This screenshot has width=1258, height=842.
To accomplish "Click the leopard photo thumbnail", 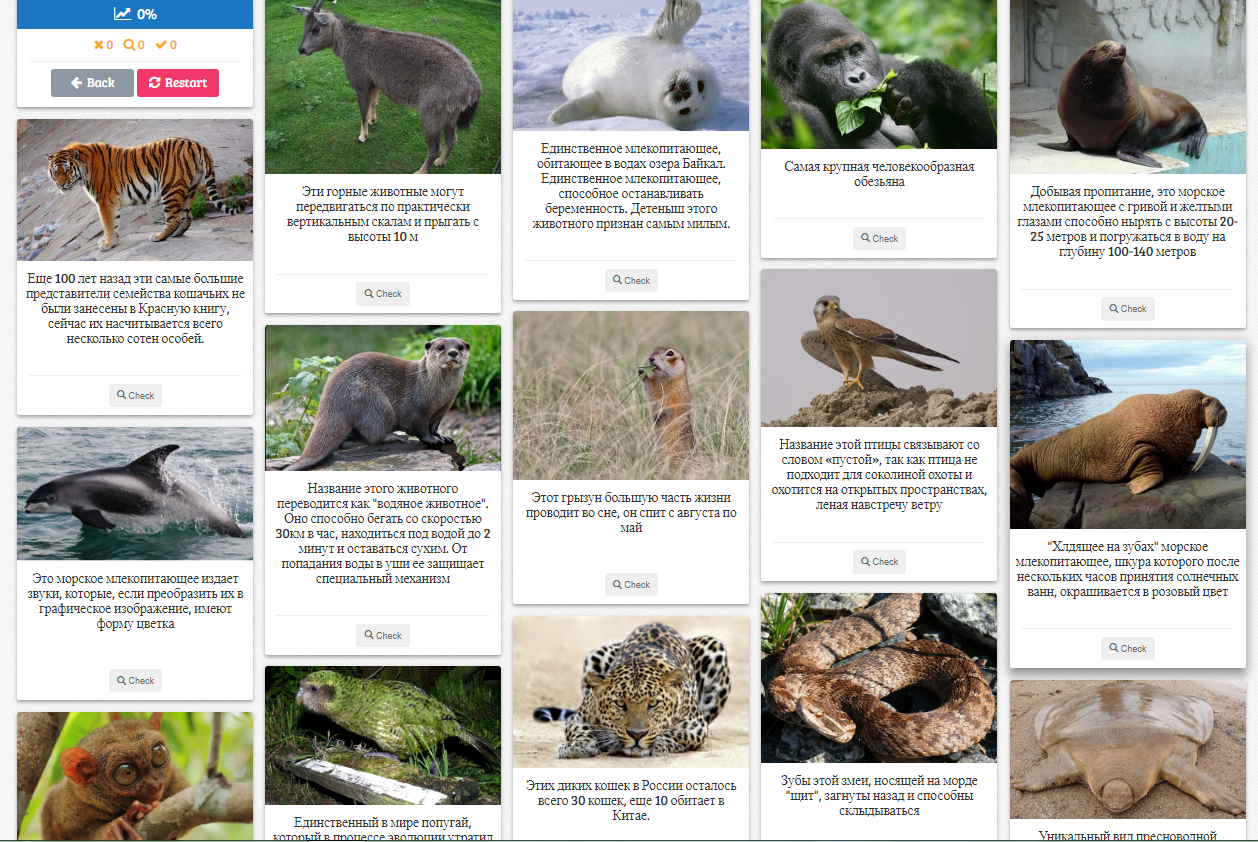I will [x=631, y=692].
